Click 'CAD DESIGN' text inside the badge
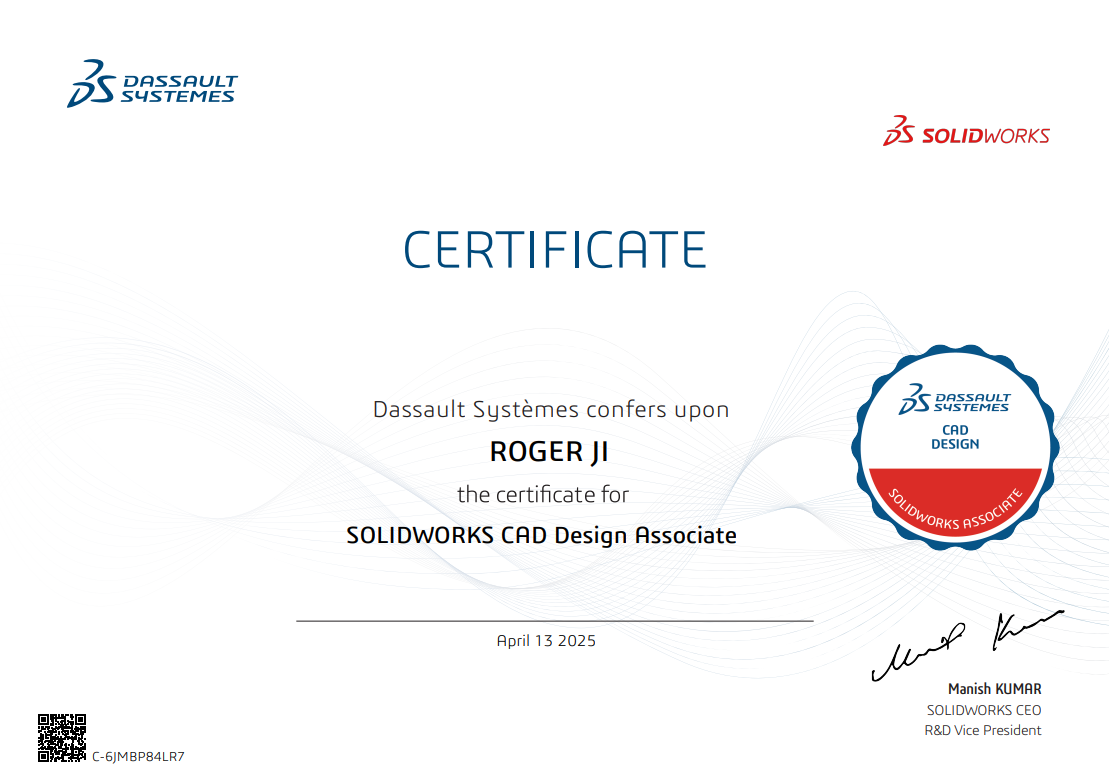1109x784 pixels. pos(955,437)
